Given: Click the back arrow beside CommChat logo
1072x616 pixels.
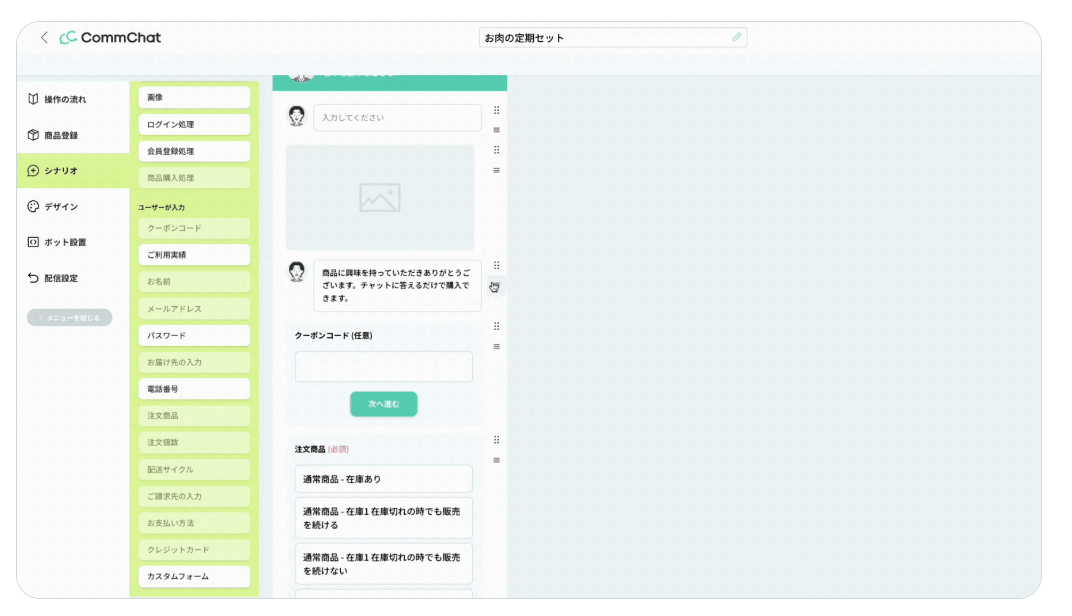Looking at the screenshot, I should pos(44,38).
